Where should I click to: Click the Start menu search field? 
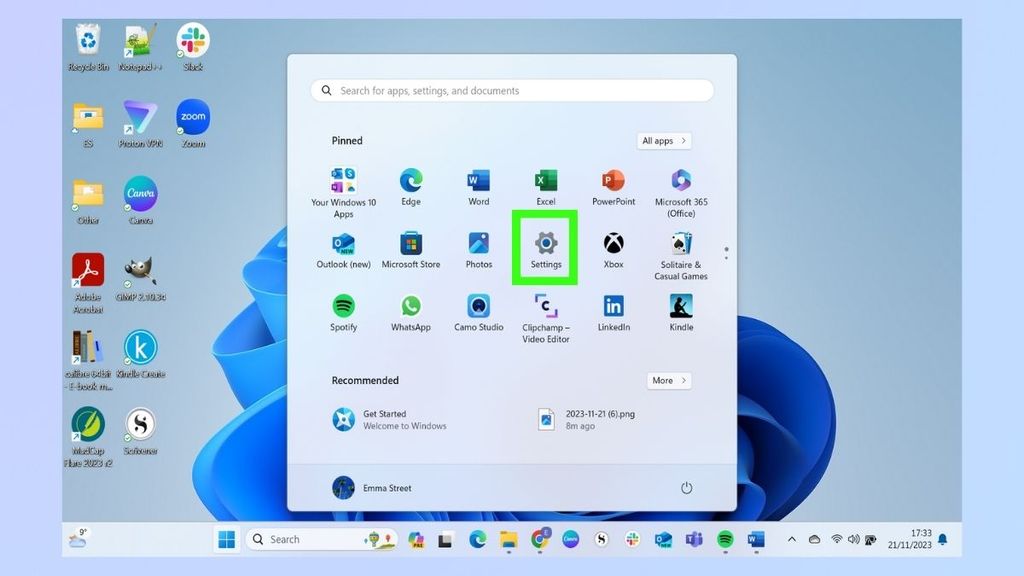pyautogui.click(x=510, y=90)
